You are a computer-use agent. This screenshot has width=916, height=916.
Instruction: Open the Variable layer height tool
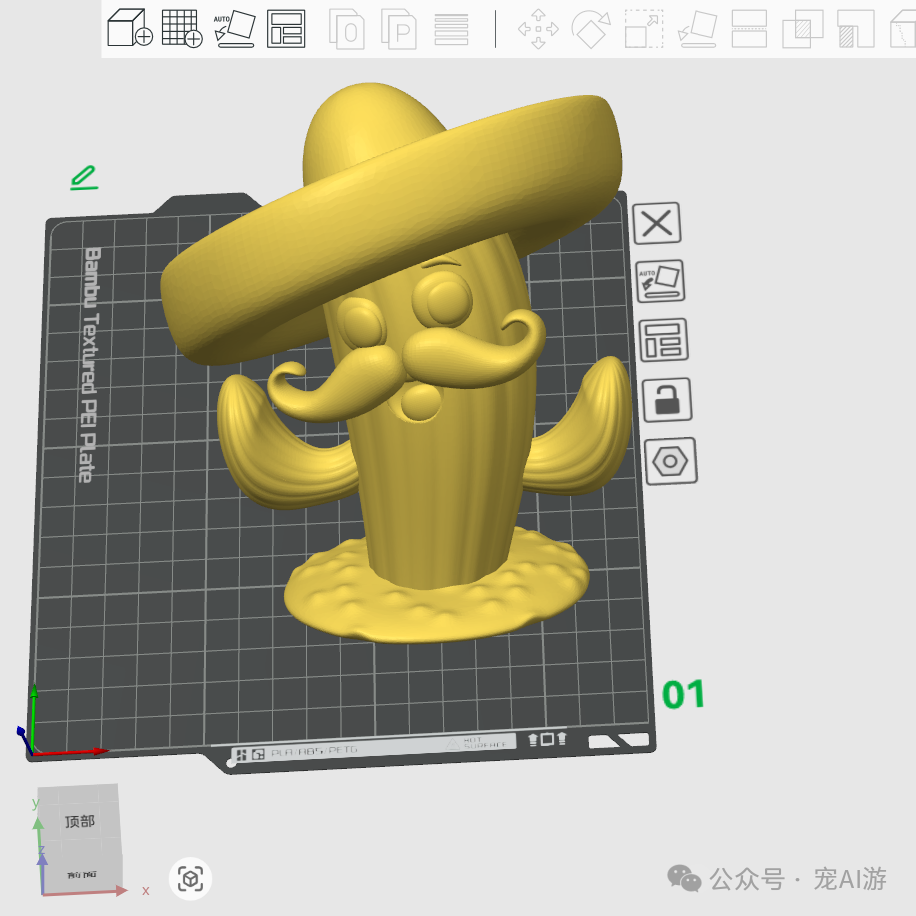coord(451,29)
